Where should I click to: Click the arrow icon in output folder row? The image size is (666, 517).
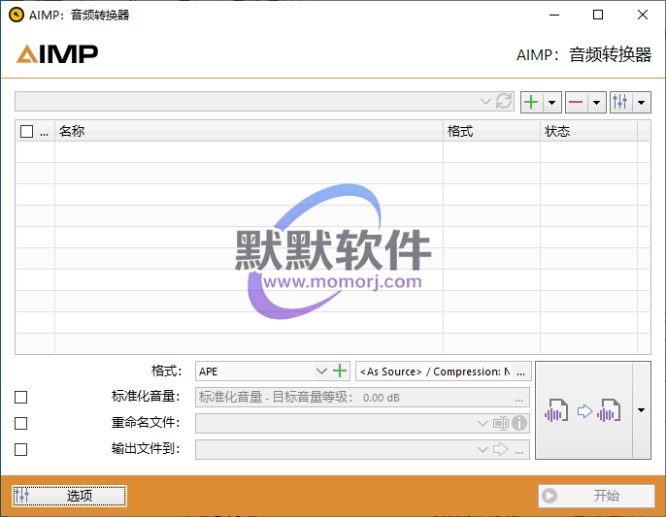(x=501, y=449)
